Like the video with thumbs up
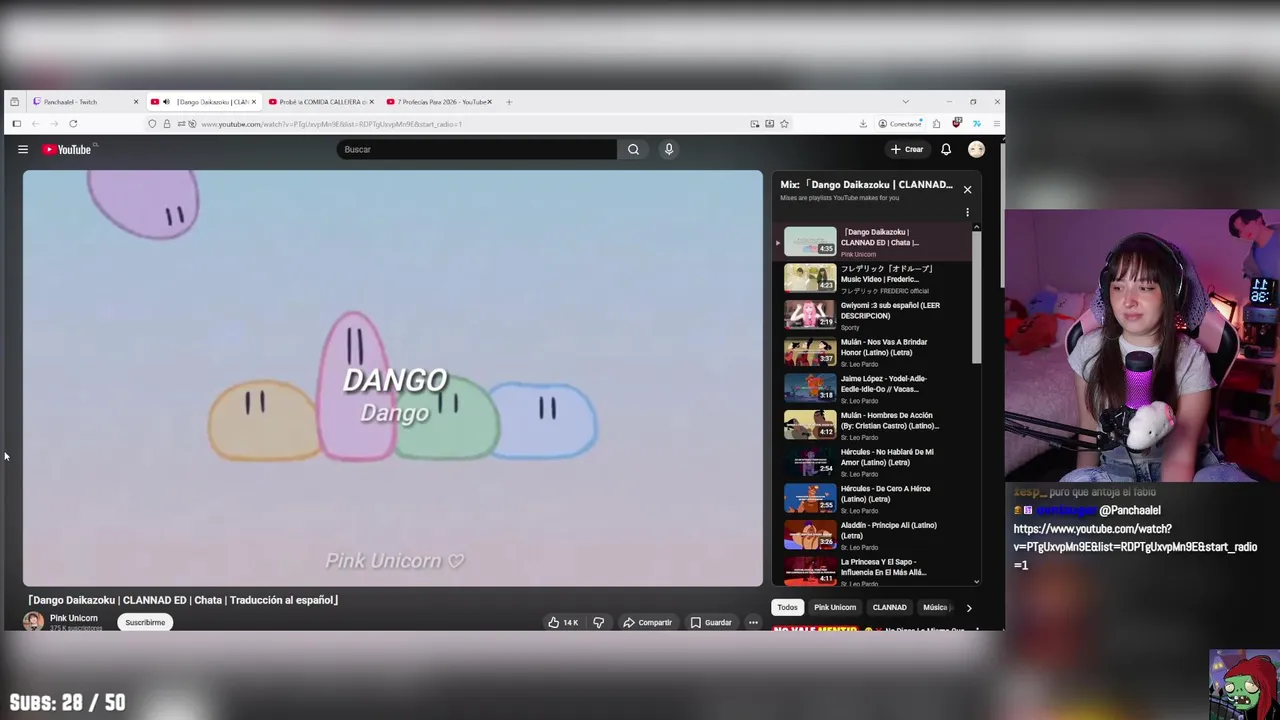This screenshot has width=1280, height=720. pyautogui.click(x=563, y=622)
